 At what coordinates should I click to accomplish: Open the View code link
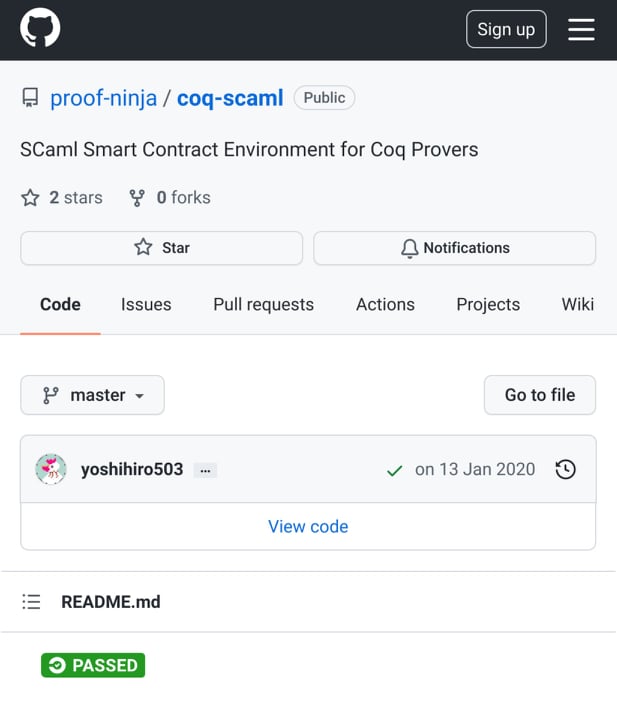coord(308,527)
